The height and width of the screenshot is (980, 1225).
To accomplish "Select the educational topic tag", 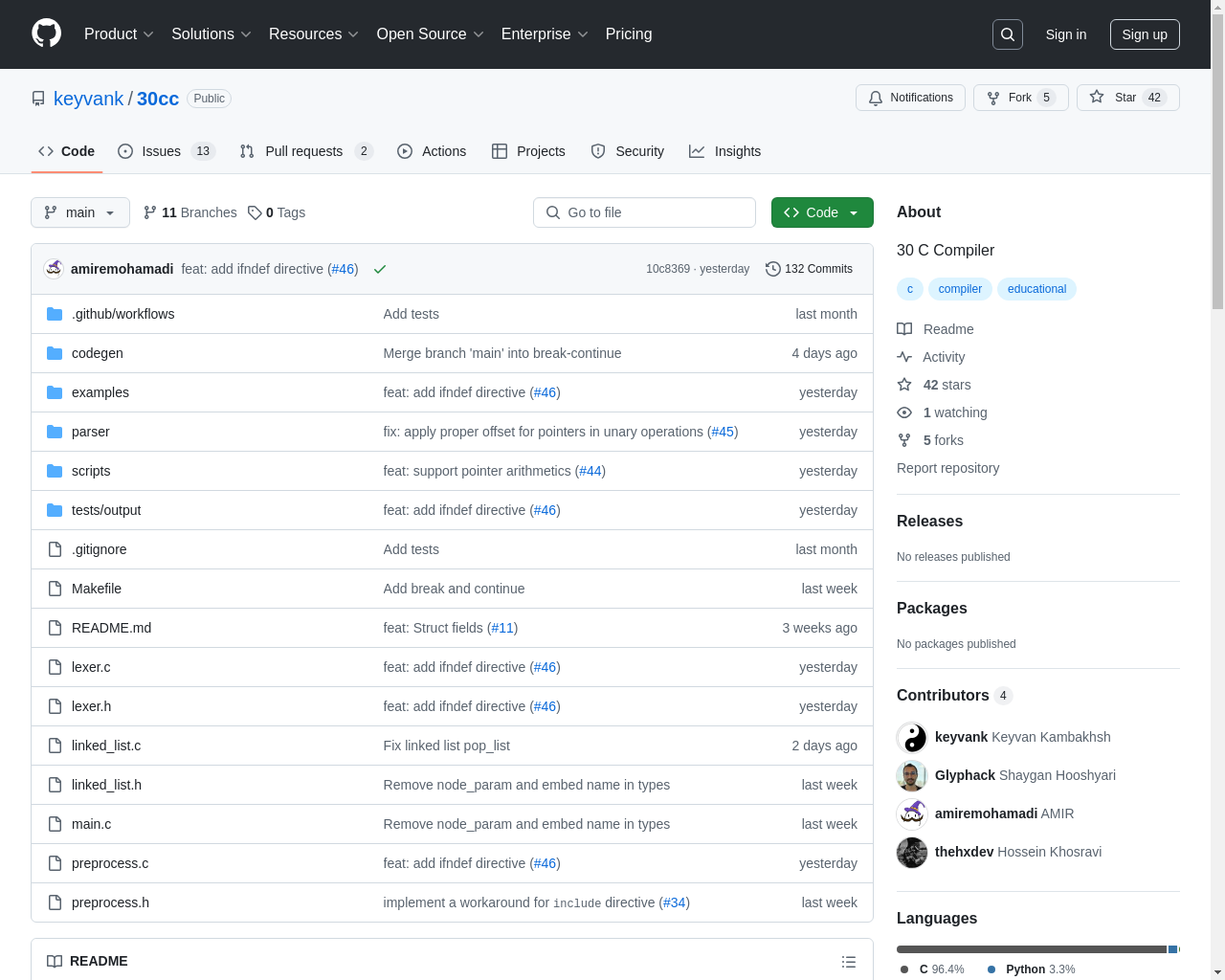I will (1036, 289).
